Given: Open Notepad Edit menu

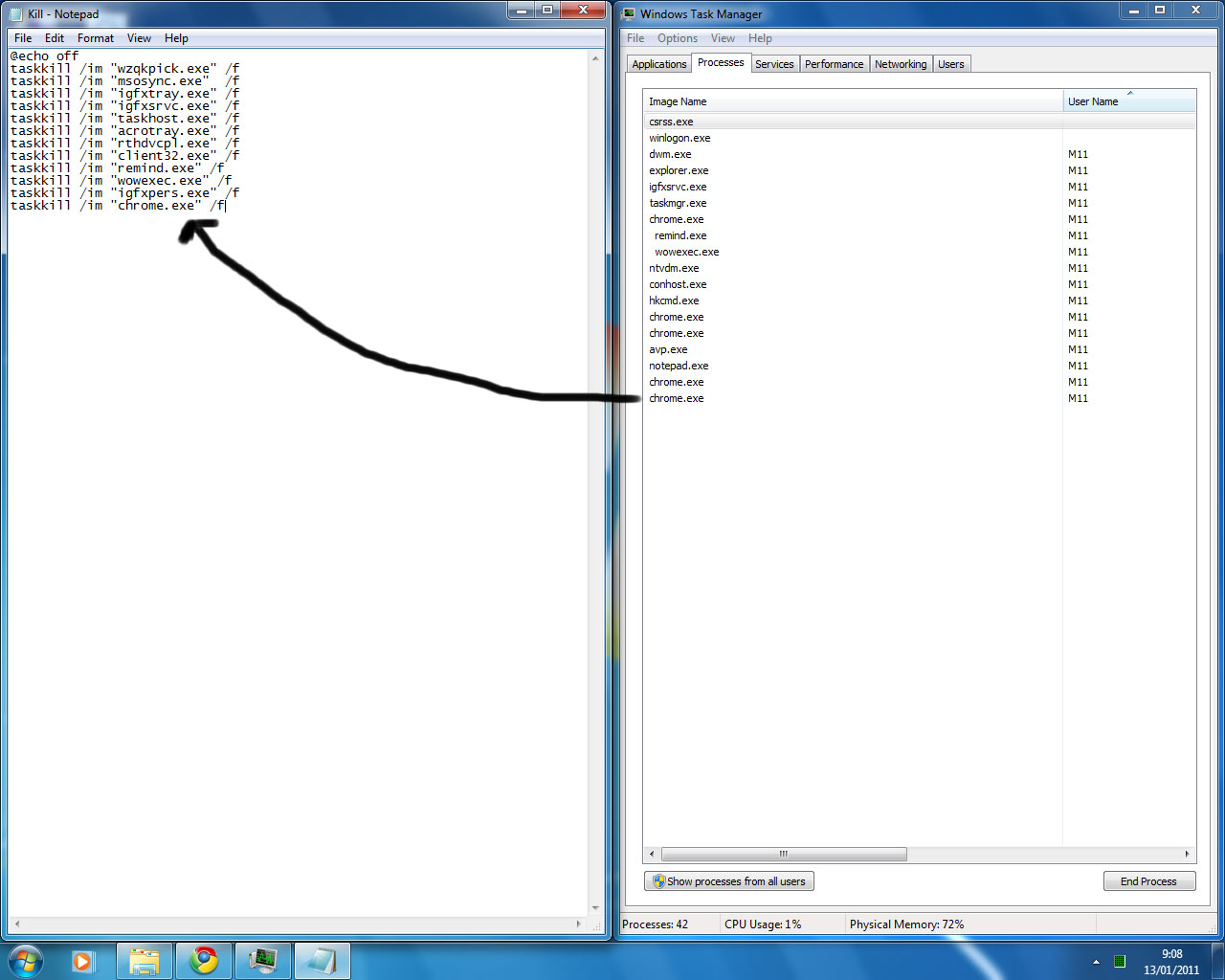Looking at the screenshot, I should tap(55, 38).
